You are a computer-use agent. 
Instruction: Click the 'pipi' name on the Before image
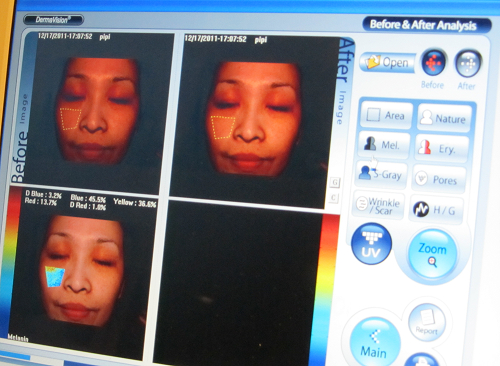point(105,37)
